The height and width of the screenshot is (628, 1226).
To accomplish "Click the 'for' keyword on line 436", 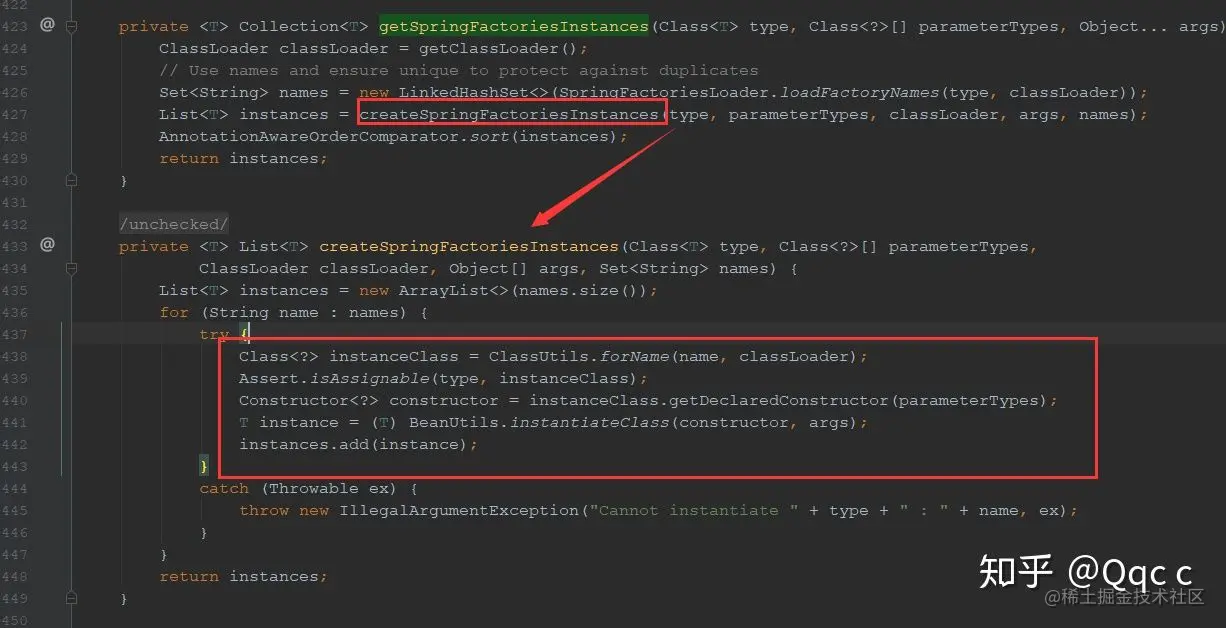I will coord(174,312).
